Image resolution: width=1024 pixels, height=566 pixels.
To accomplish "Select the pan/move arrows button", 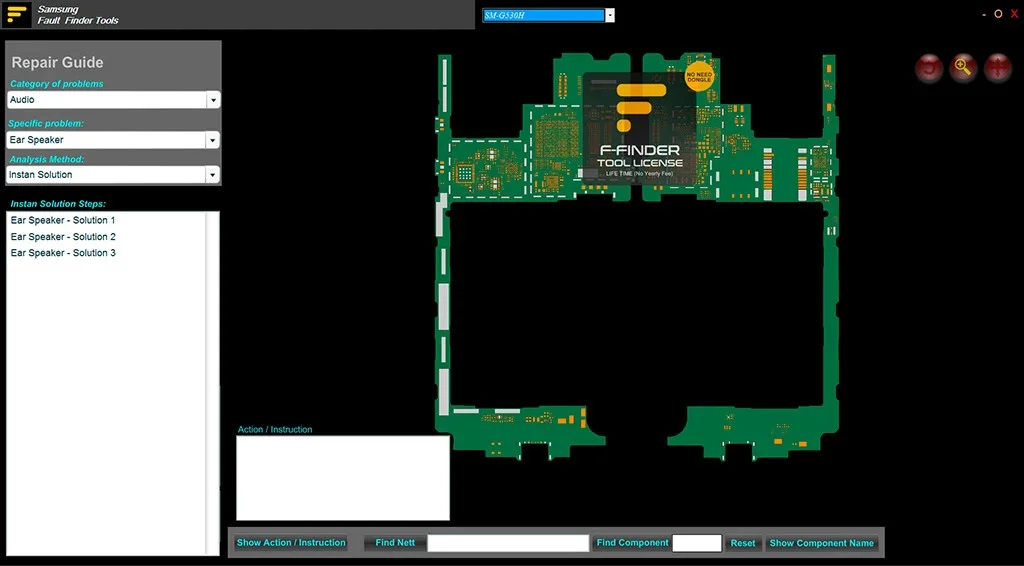I will click(998, 68).
